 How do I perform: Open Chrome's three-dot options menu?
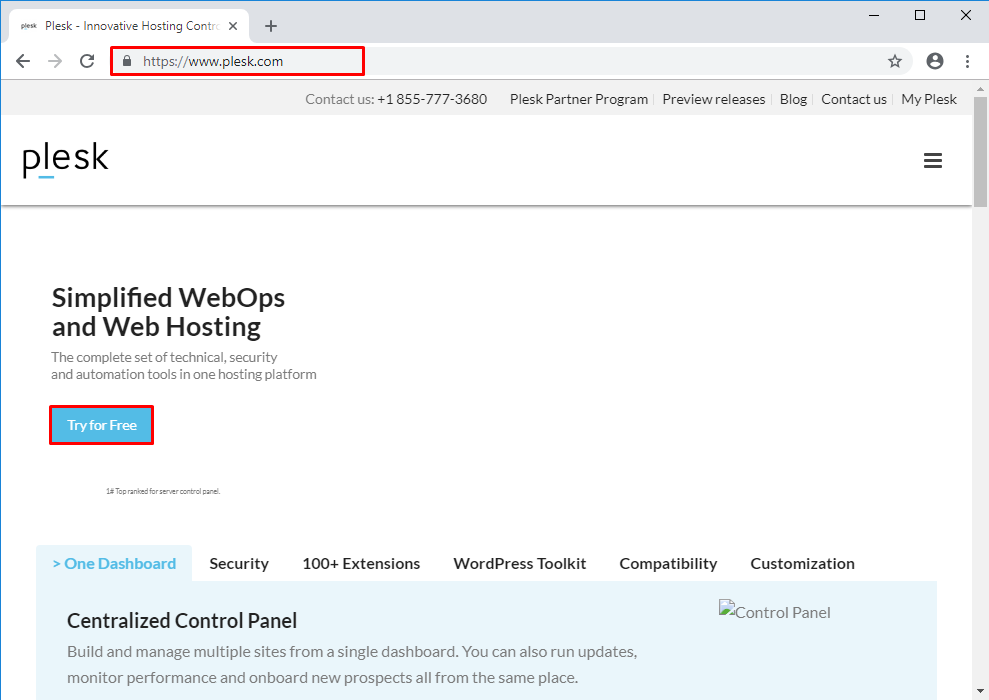pos(966,61)
